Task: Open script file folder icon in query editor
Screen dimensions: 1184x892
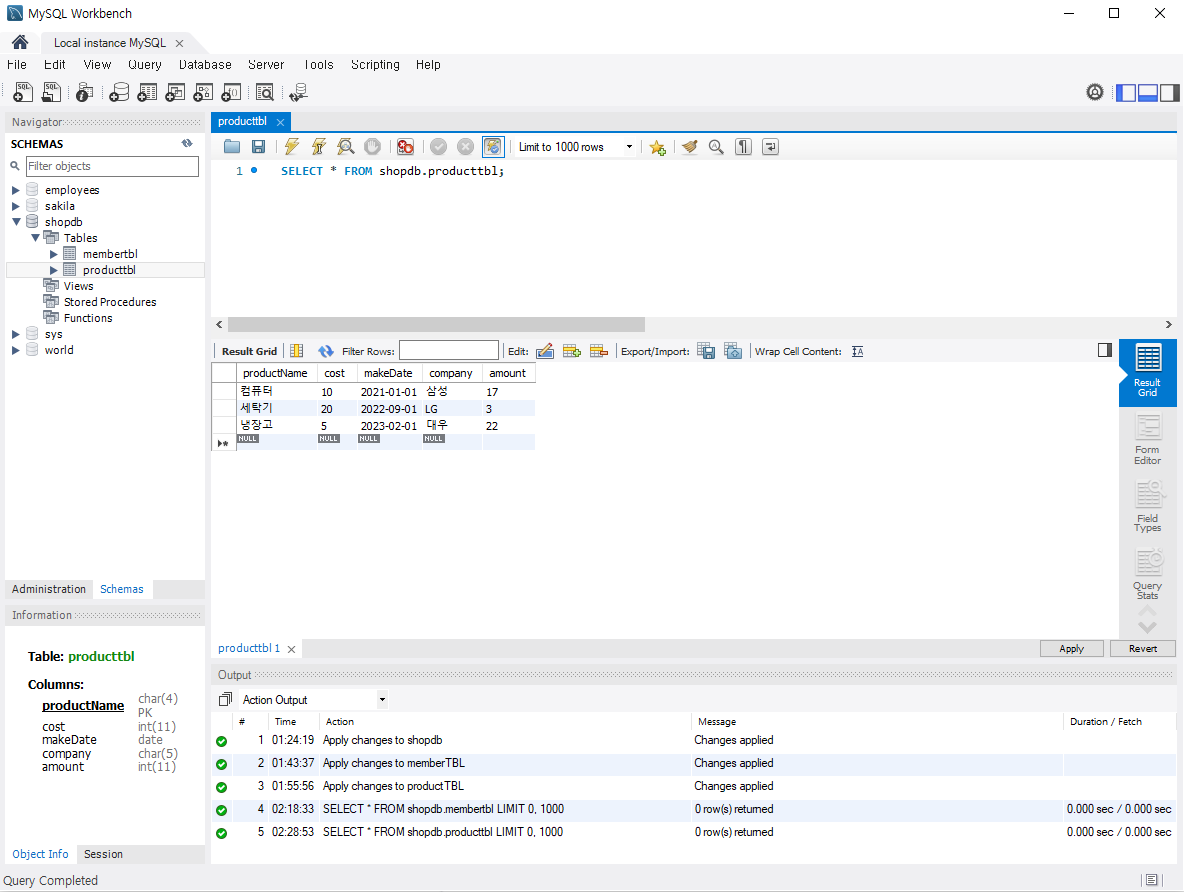Action: tap(232, 147)
